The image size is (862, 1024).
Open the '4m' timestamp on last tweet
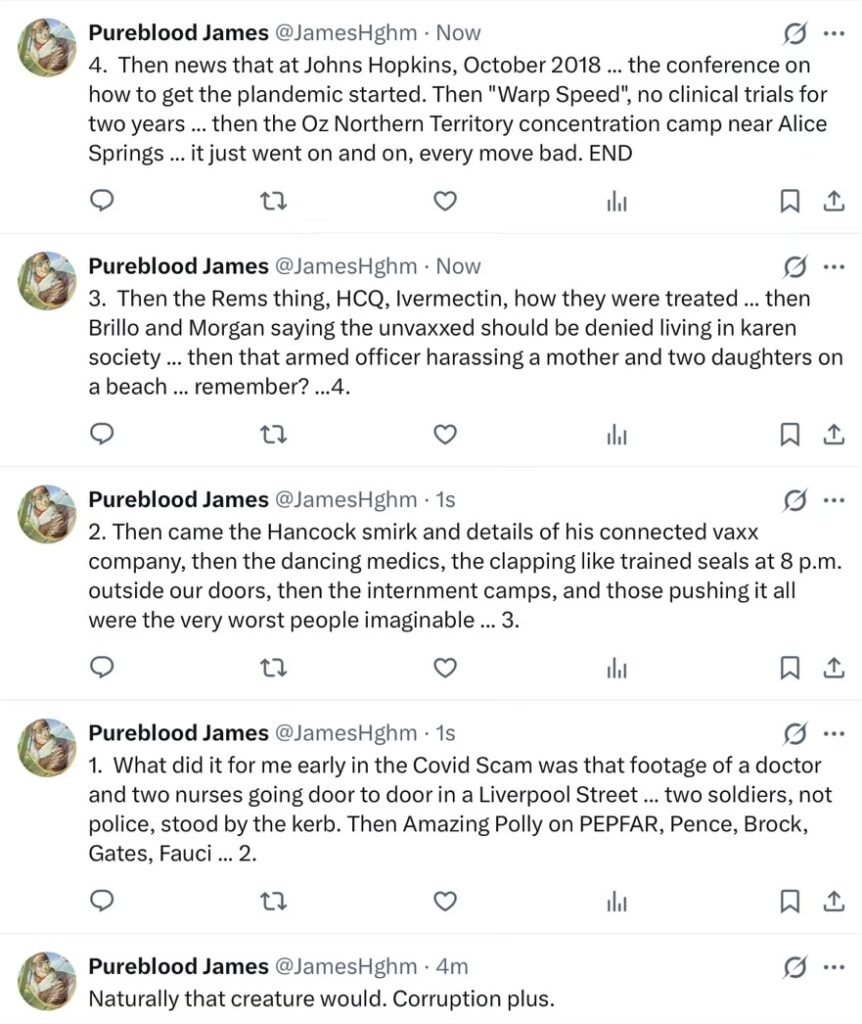[x=451, y=967]
